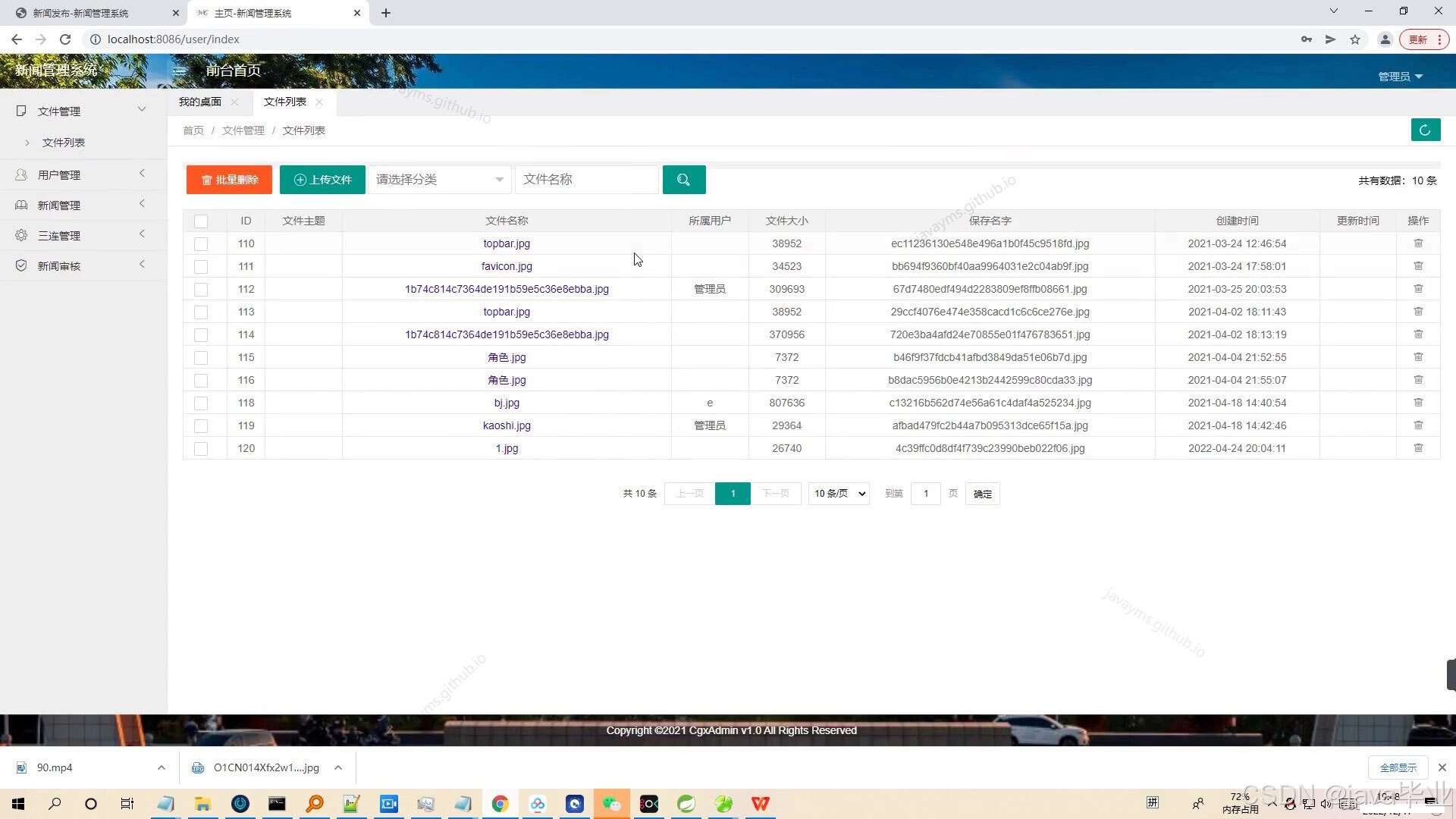1456x819 pixels.
Task: Click the 新闻审核 shield icon in sidebar
Action: click(x=21, y=265)
